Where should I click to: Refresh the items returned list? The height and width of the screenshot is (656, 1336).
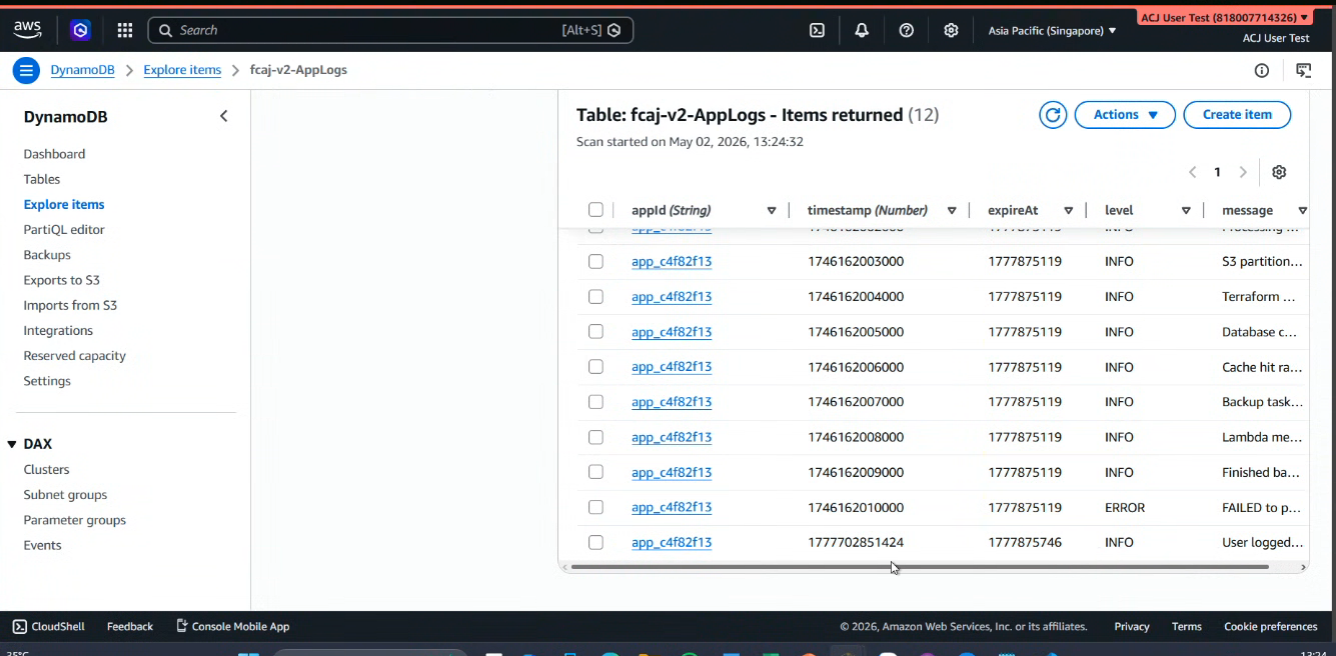click(1052, 115)
